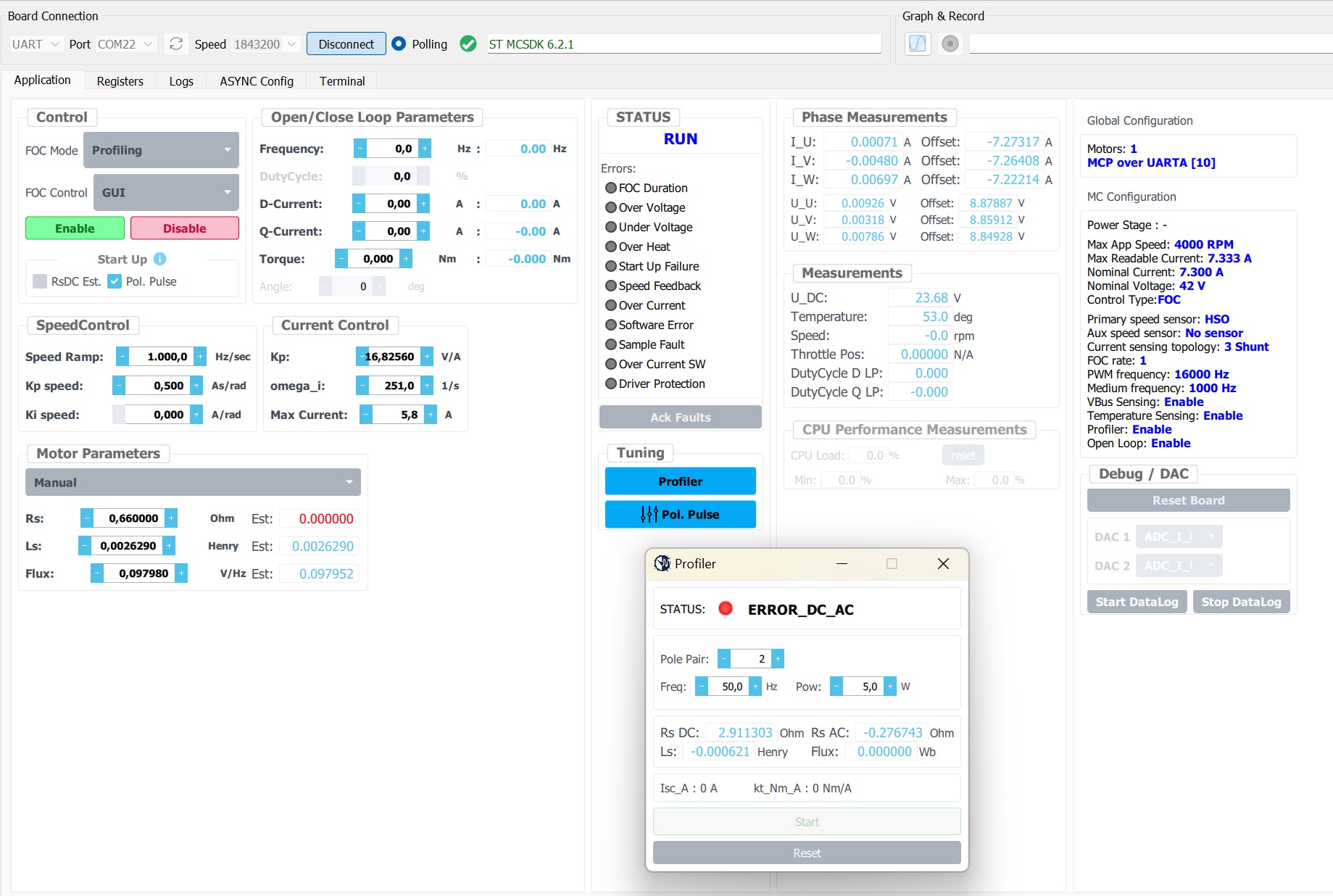Screen dimensions: 1333x896
Task: Switch to the Registers tab
Action: (120, 80)
